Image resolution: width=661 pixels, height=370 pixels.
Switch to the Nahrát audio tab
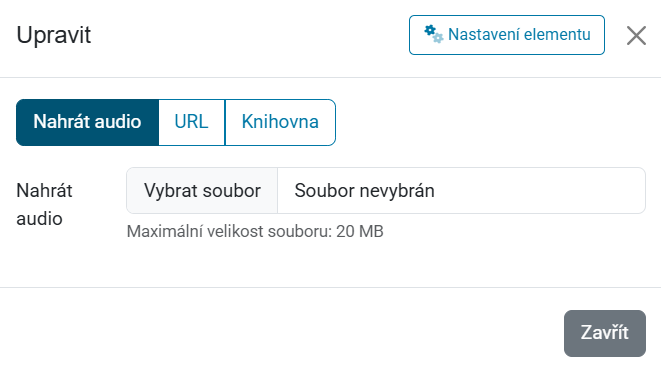tap(87, 123)
